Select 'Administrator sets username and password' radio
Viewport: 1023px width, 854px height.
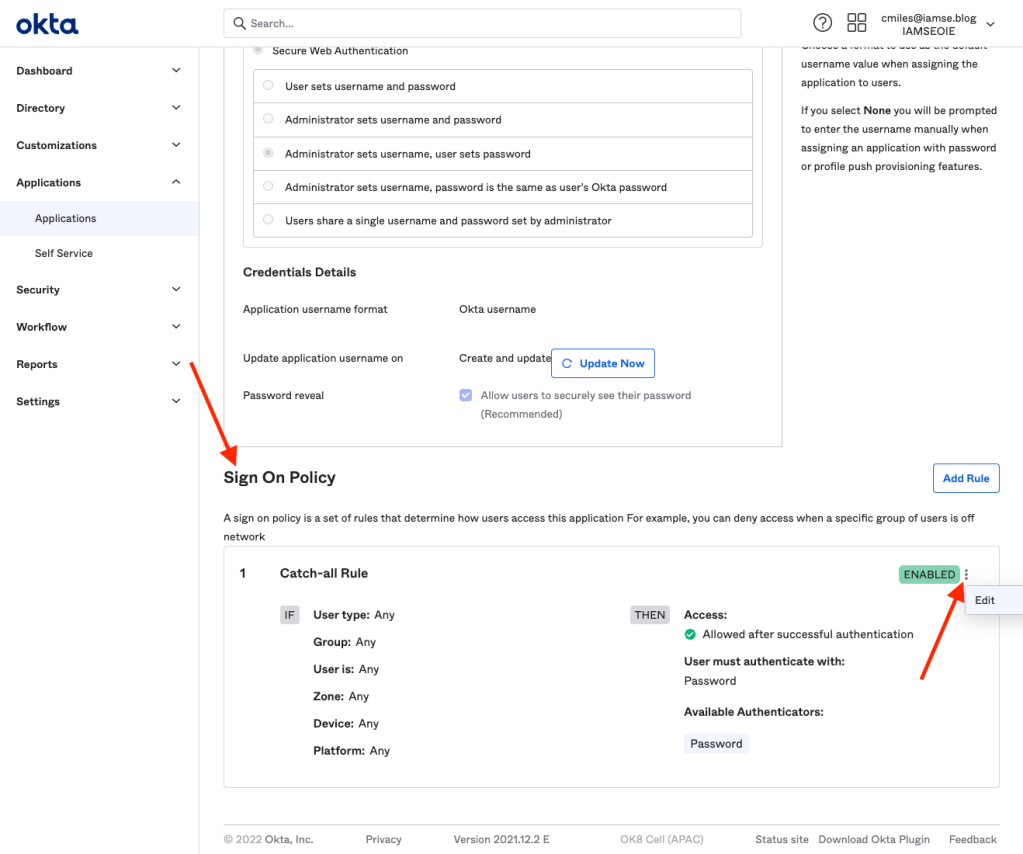pos(268,119)
